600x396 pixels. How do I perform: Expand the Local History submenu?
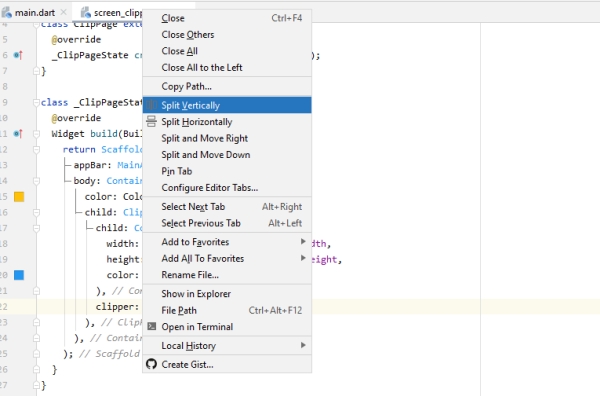tap(227, 345)
